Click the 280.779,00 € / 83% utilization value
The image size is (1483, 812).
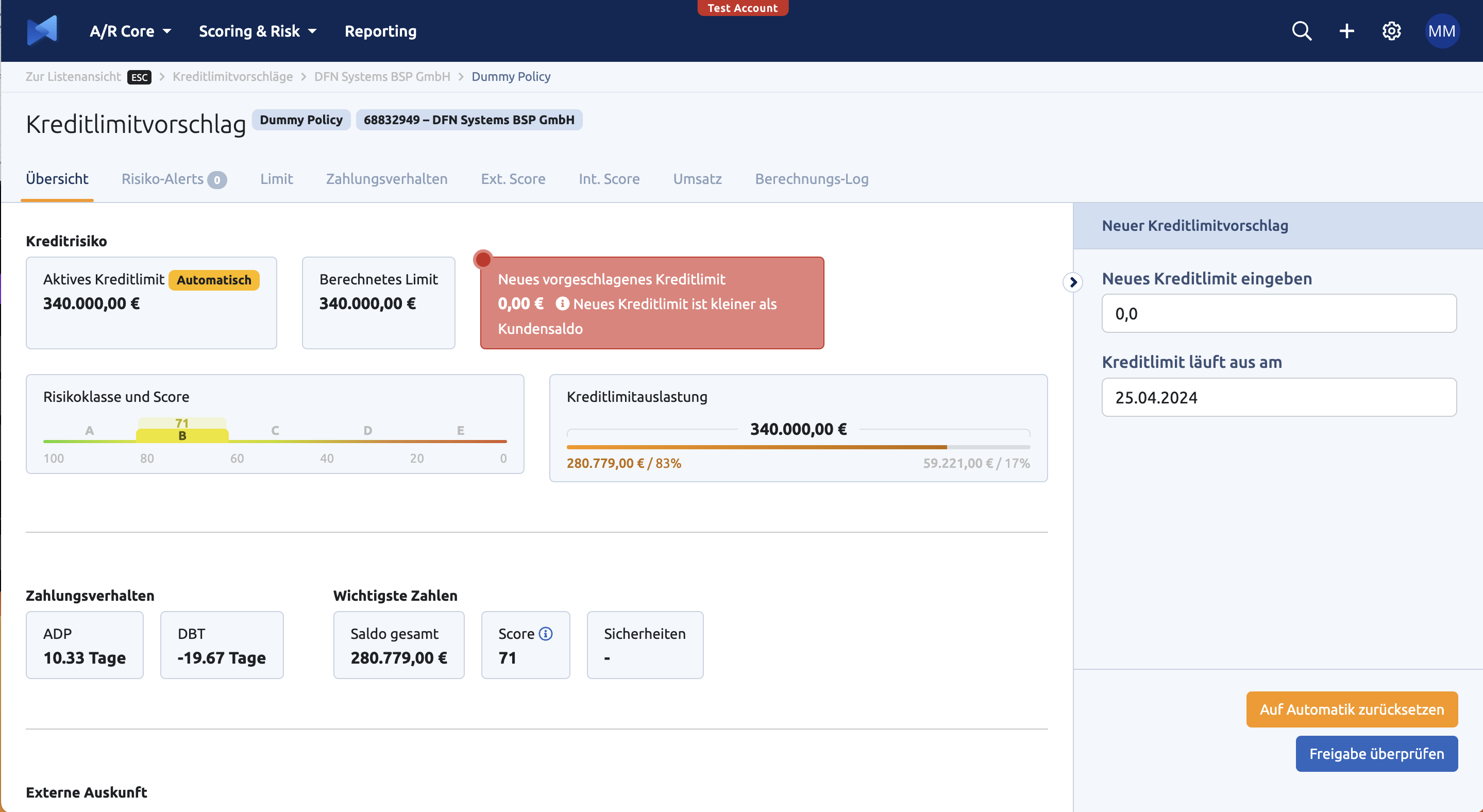pyautogui.click(x=623, y=463)
